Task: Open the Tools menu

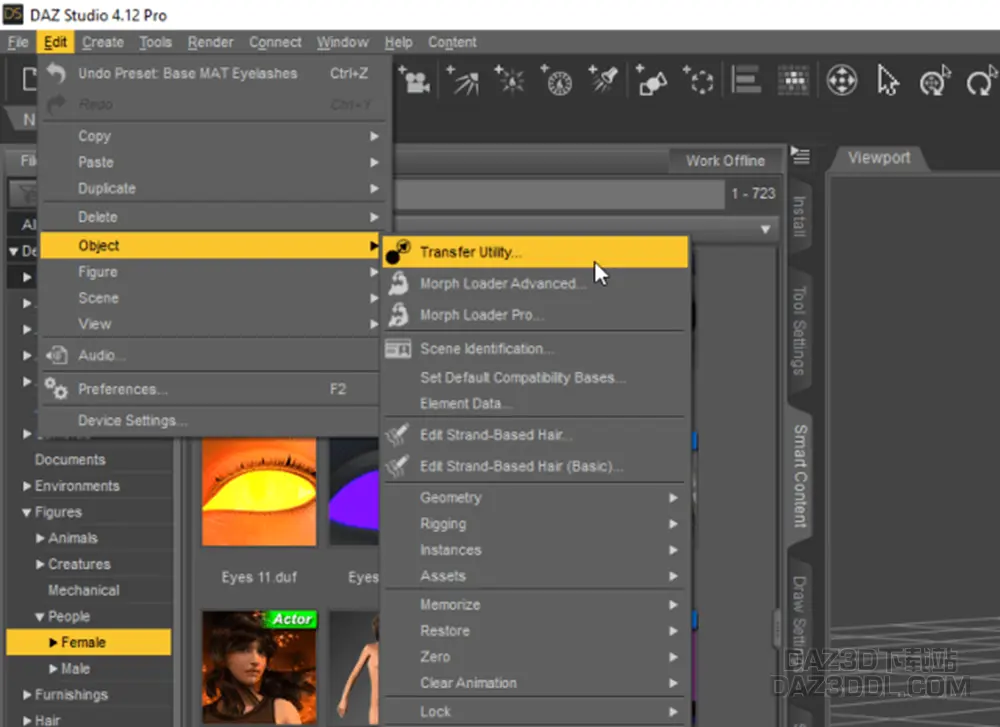Action: pos(156,42)
